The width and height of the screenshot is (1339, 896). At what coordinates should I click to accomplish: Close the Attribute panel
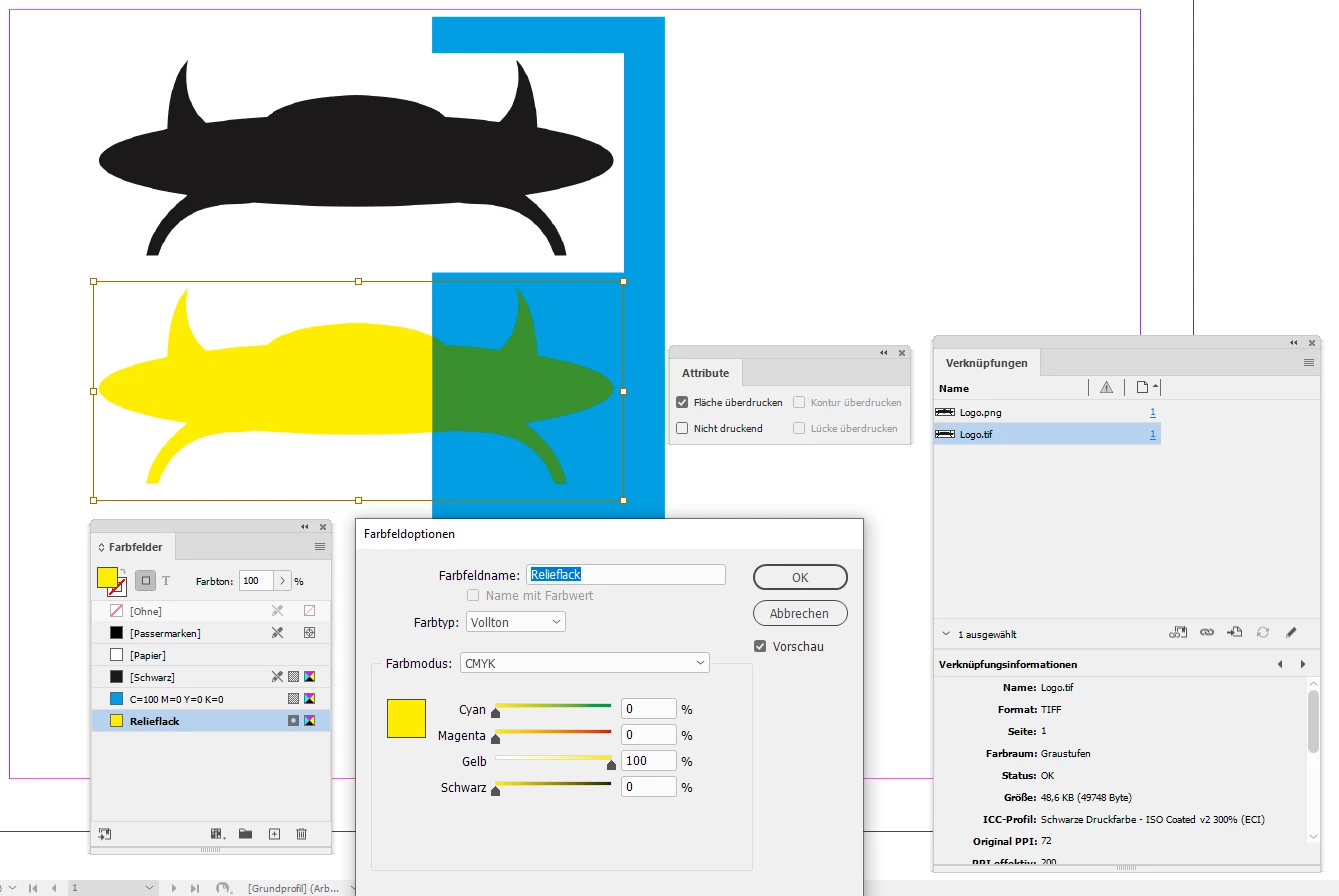click(x=902, y=352)
